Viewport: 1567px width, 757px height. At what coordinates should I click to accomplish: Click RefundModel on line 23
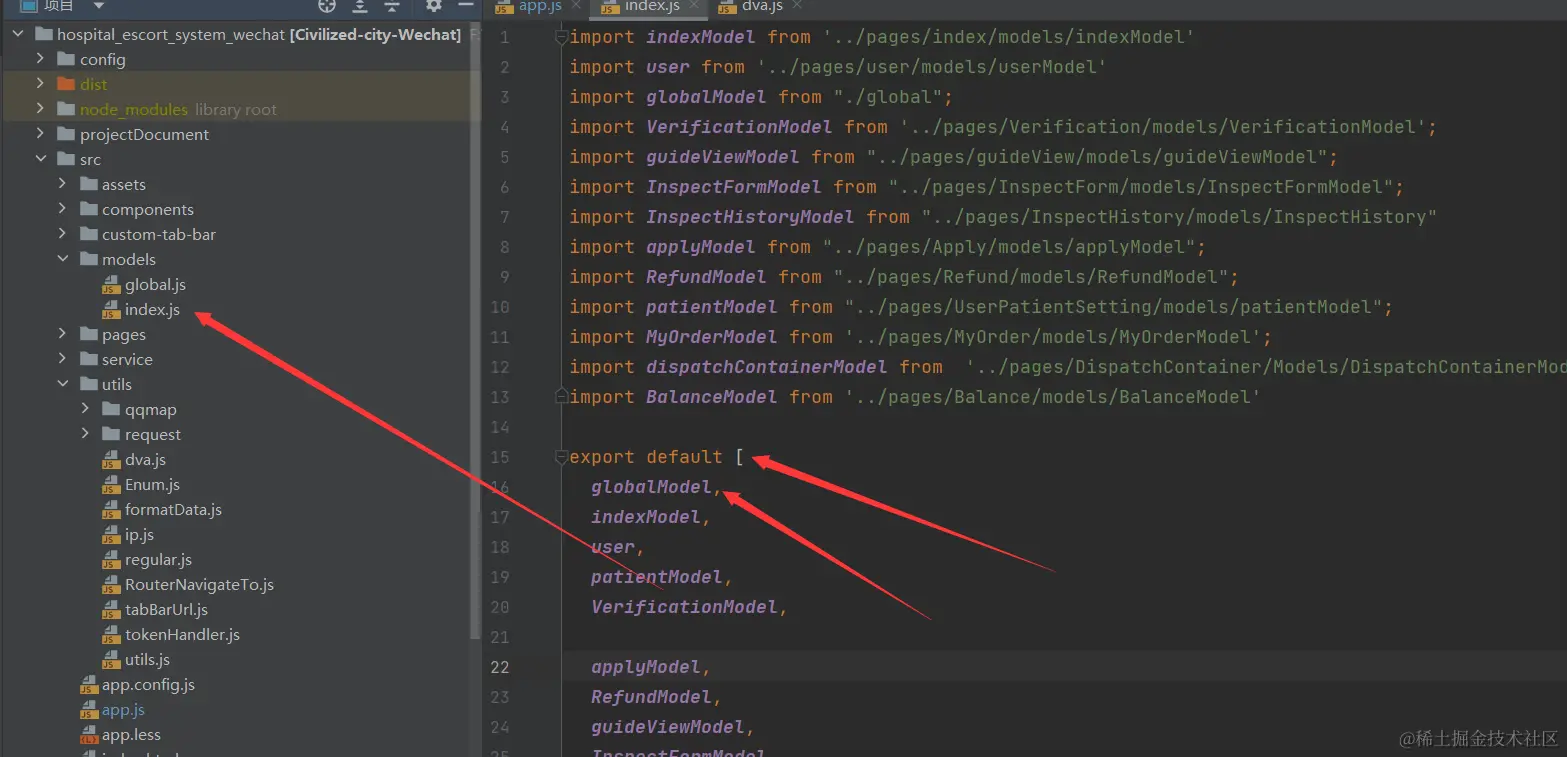click(651, 697)
